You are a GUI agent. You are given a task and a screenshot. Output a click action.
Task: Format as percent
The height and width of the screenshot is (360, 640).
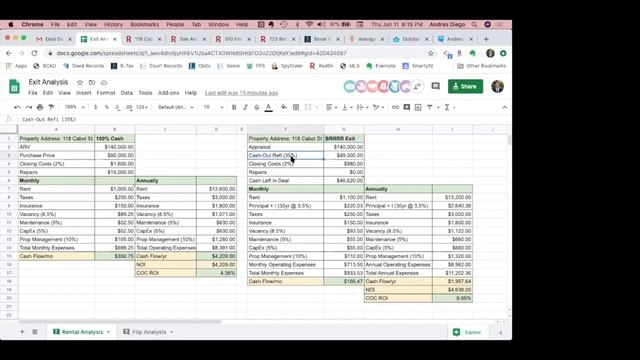[107, 107]
